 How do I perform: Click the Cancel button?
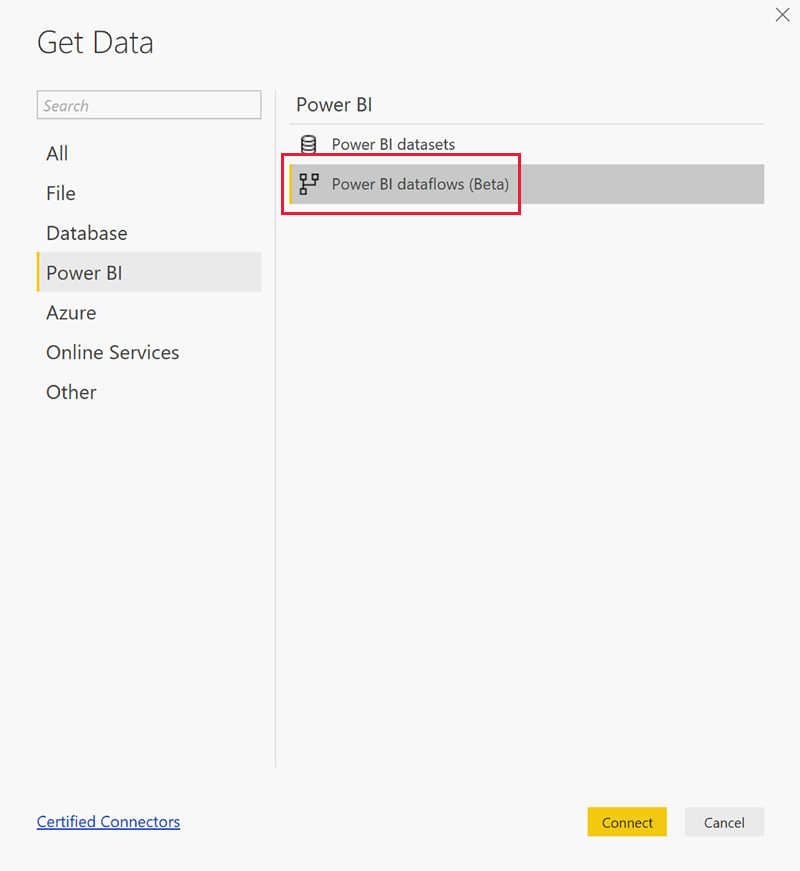tap(724, 822)
